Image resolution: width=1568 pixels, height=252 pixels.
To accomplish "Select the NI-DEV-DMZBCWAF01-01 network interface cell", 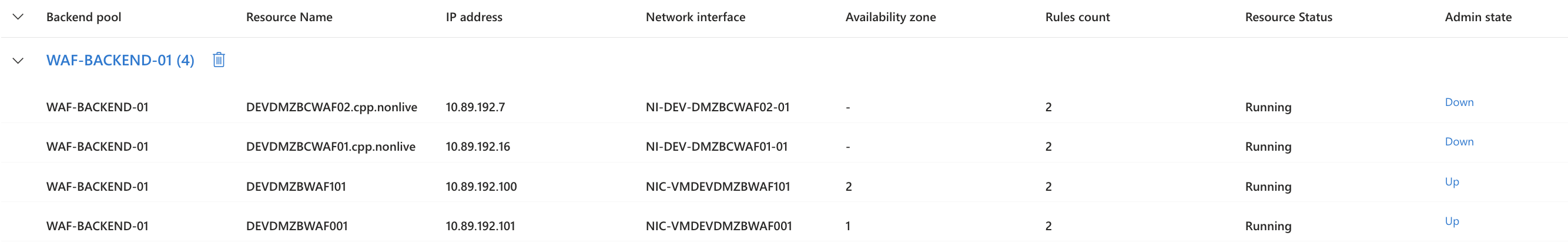I will 716,147.
